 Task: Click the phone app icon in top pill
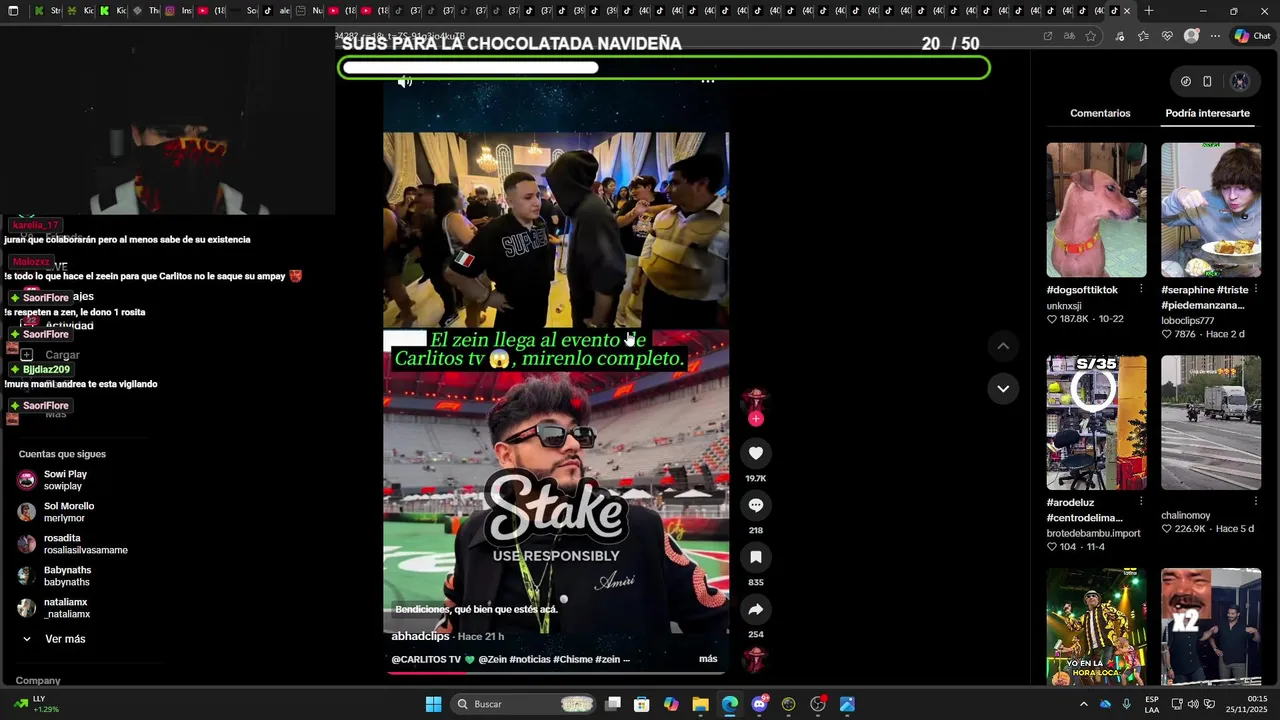pyautogui.click(x=1207, y=81)
